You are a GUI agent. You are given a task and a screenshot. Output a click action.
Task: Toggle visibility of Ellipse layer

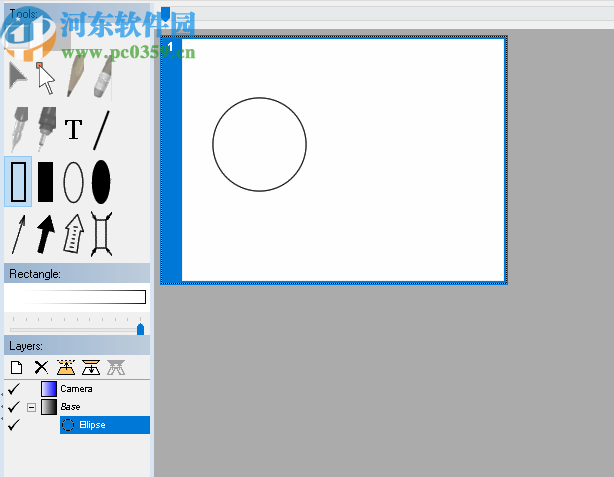pyautogui.click(x=14, y=425)
